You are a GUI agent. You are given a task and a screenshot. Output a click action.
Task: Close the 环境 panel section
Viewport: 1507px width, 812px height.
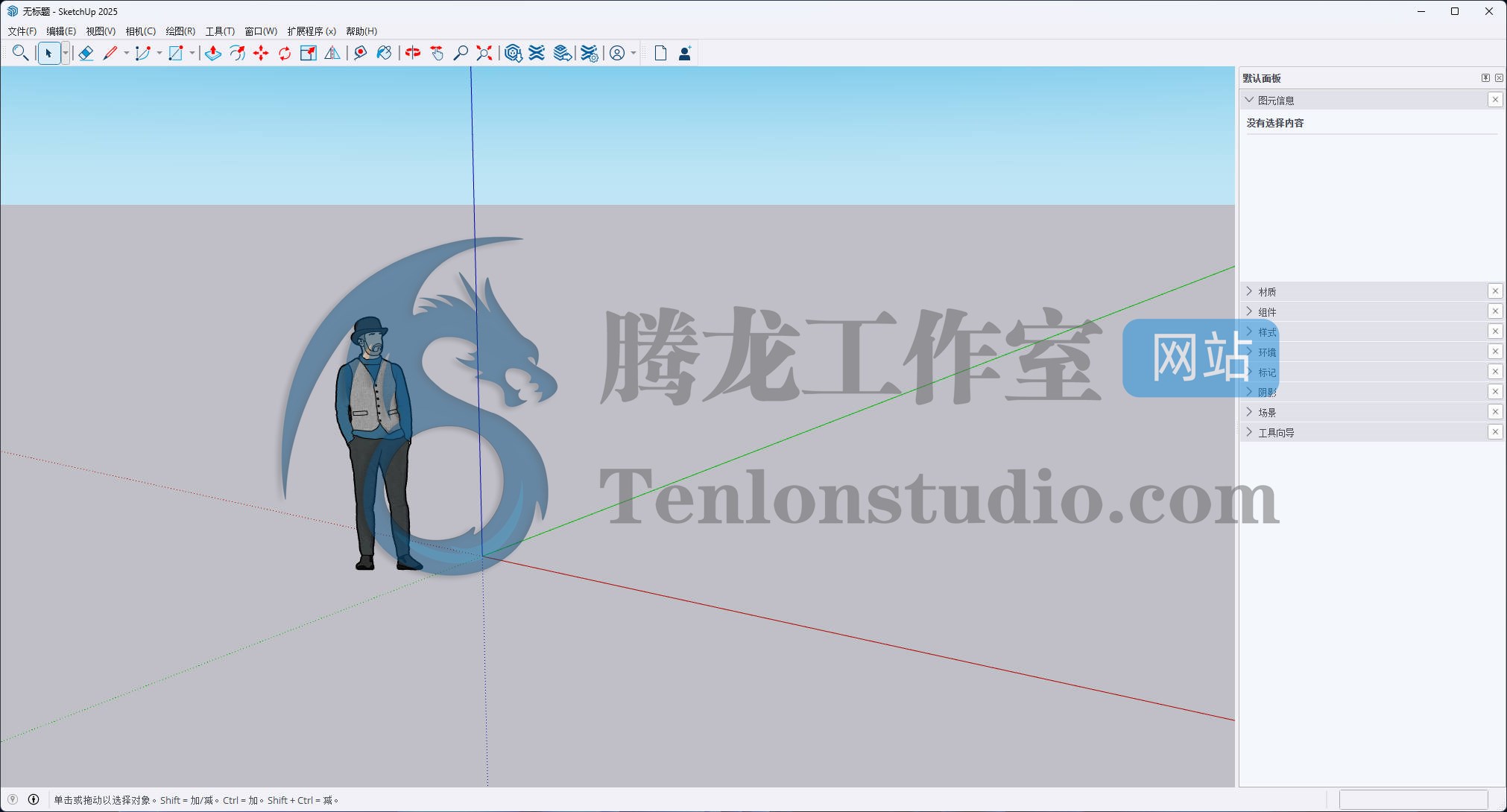pyautogui.click(x=1495, y=352)
